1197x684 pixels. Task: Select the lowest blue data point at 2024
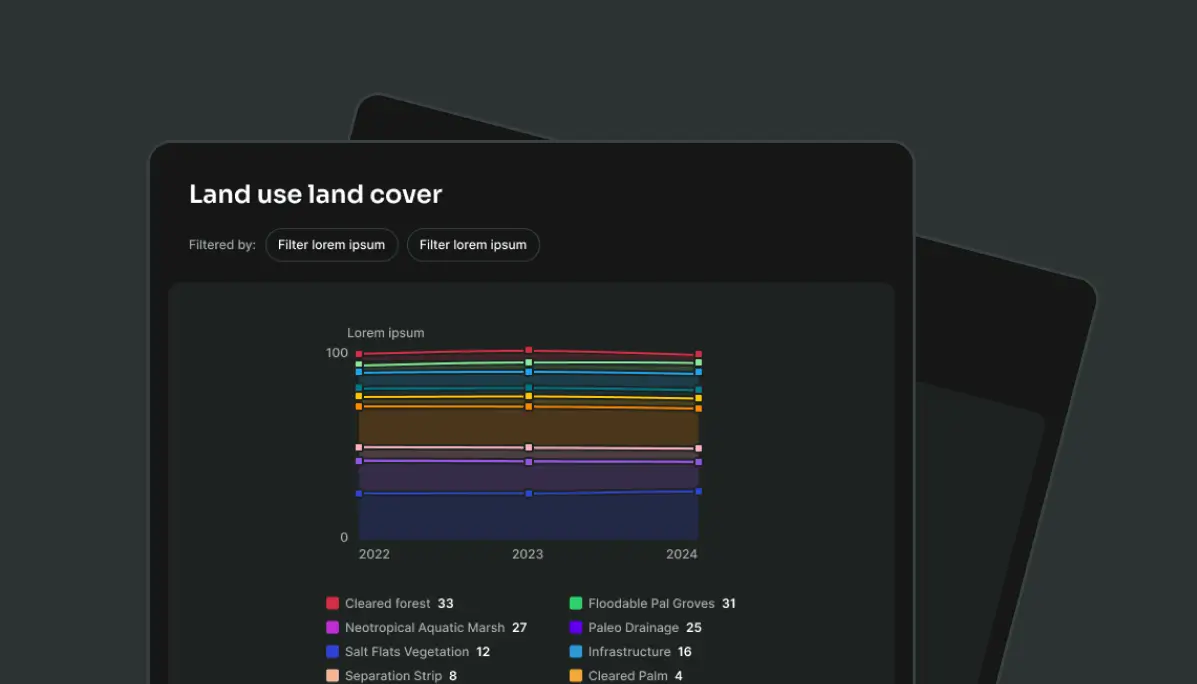698,491
